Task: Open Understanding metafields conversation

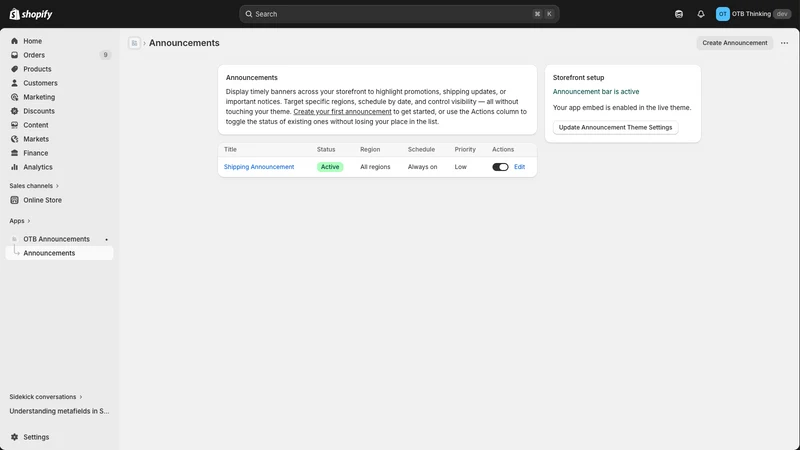Action: [59, 411]
